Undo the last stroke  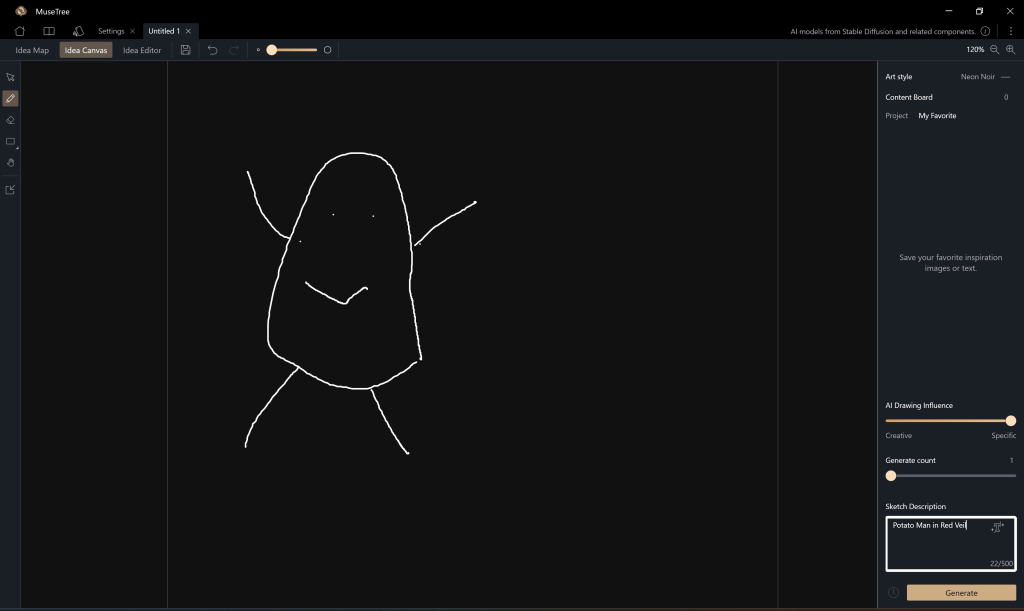click(x=212, y=50)
